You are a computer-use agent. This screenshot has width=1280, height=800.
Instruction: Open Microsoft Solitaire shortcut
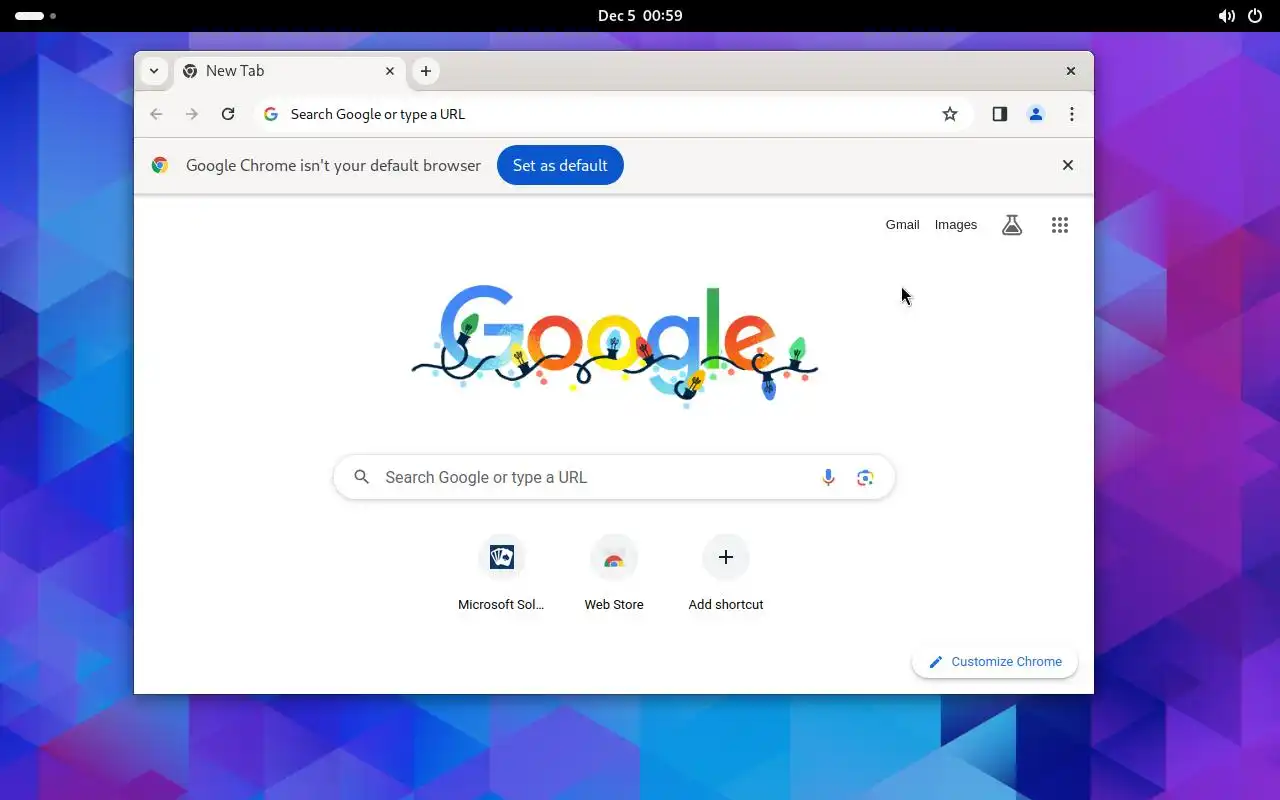(502, 573)
